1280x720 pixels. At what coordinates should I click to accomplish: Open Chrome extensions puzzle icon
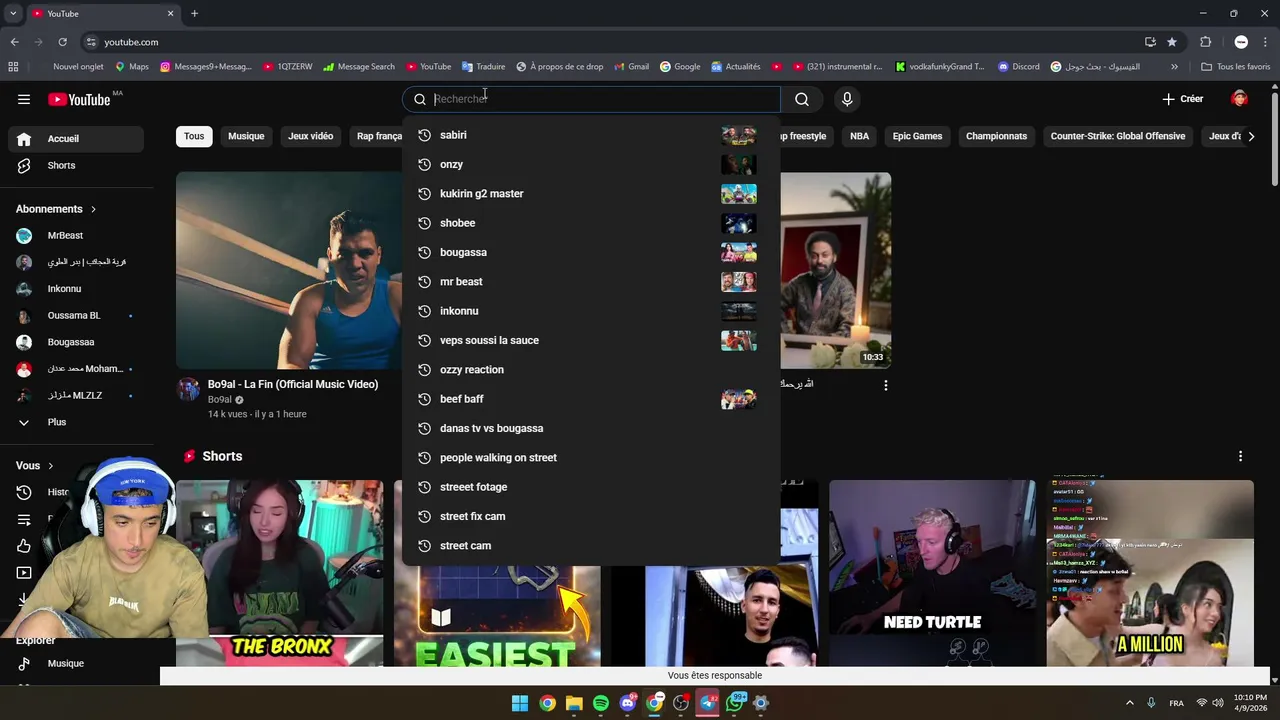(1205, 42)
